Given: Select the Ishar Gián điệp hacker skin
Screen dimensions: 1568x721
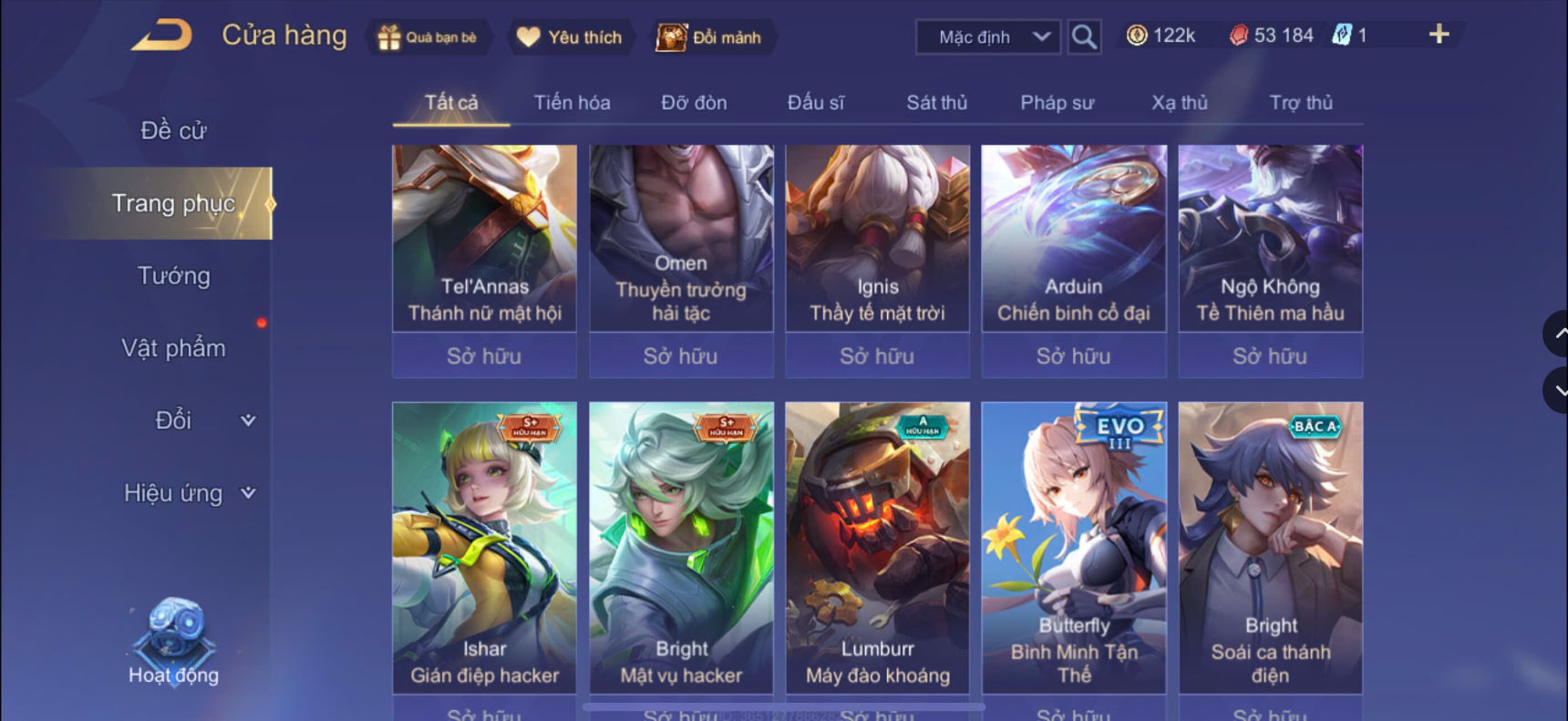Looking at the screenshot, I should 484,547.
